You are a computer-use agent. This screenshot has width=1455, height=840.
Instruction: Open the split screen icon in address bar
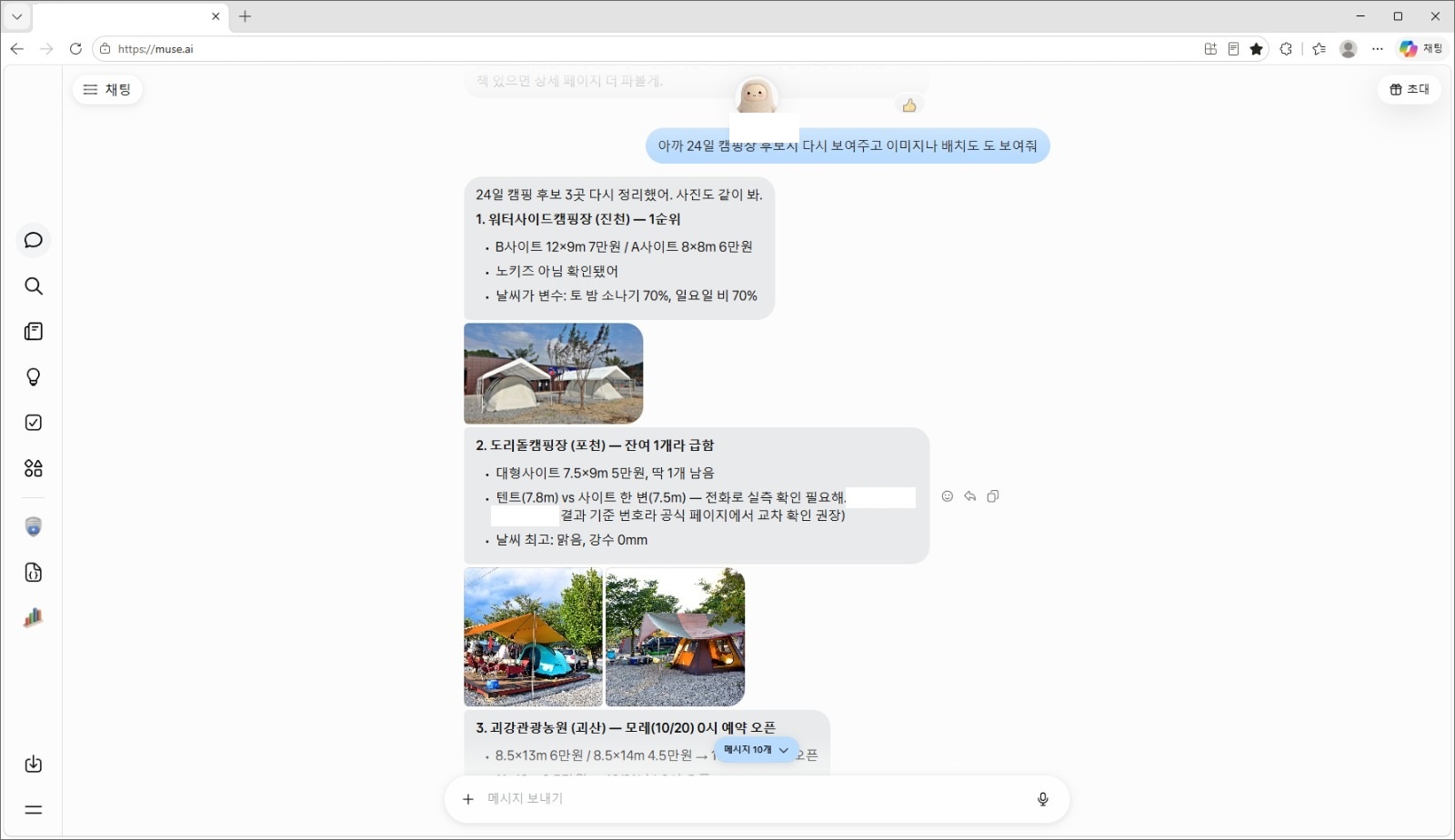pyautogui.click(x=1210, y=49)
